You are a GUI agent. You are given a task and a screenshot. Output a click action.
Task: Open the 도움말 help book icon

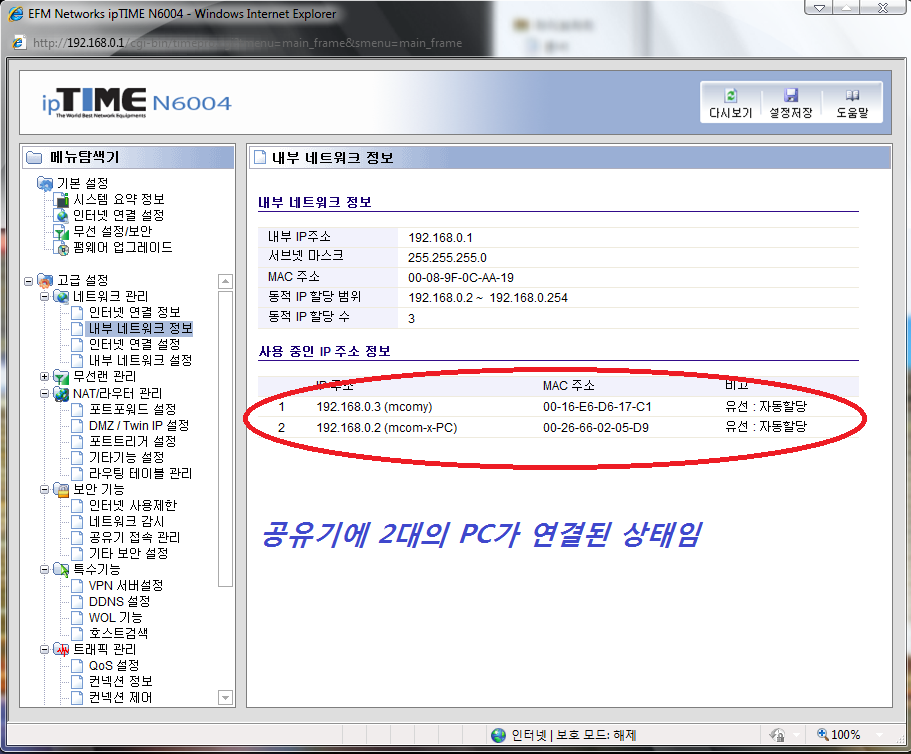tap(852, 95)
